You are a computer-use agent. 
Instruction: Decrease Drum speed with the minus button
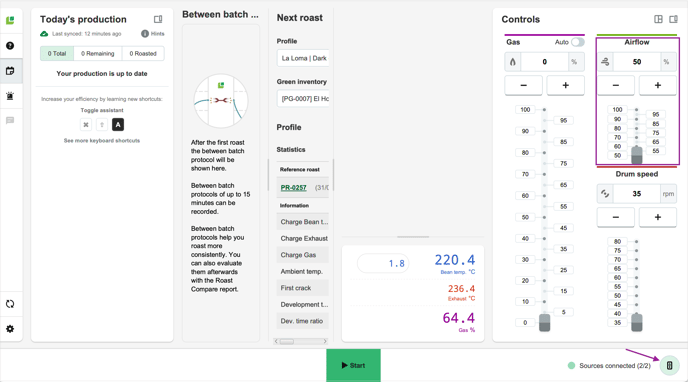[x=616, y=217]
